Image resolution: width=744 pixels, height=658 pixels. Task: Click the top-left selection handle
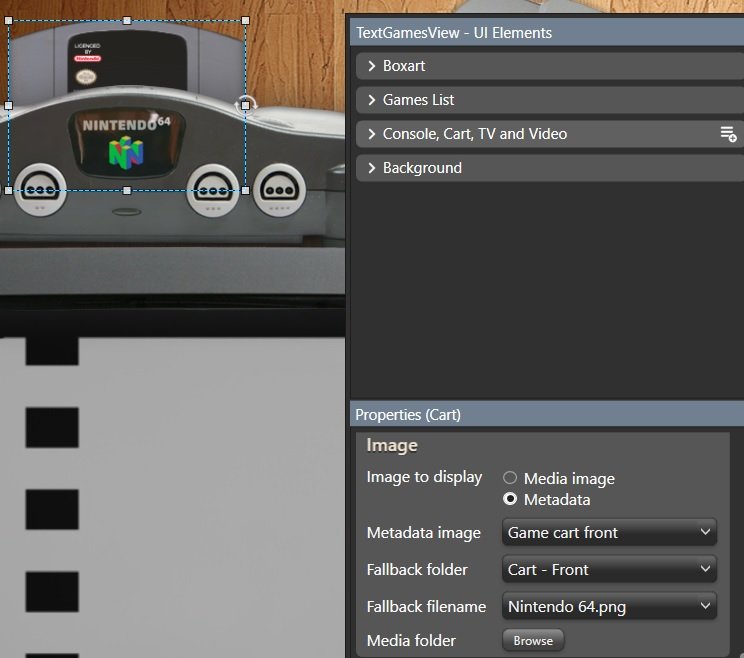[x=9, y=20]
